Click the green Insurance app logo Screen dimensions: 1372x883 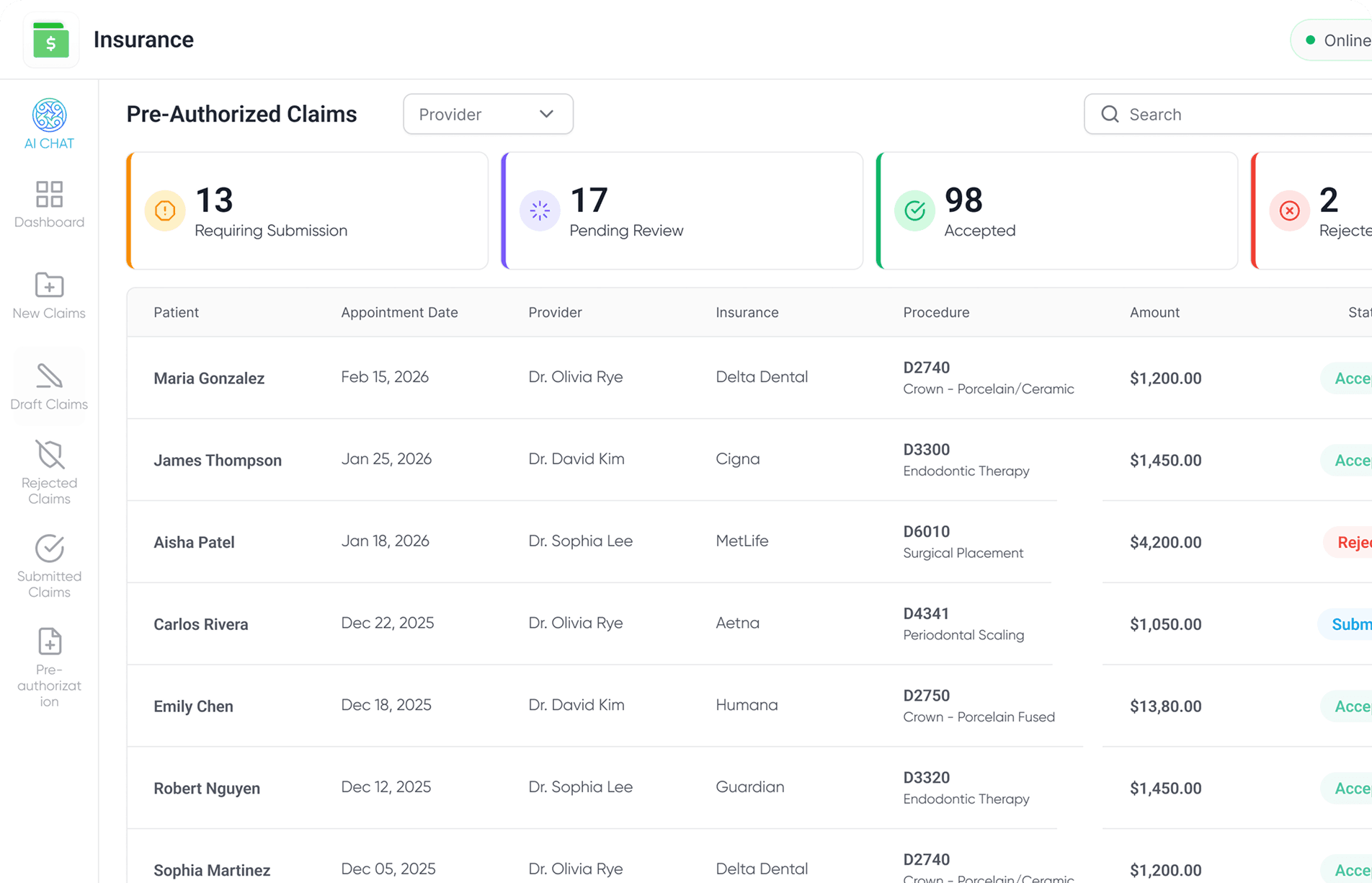point(51,40)
